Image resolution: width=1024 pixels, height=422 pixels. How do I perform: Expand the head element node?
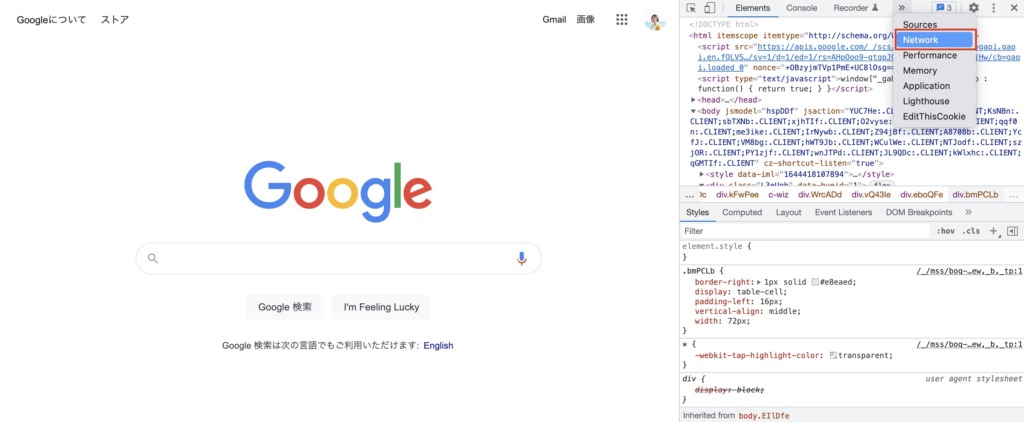(694, 100)
